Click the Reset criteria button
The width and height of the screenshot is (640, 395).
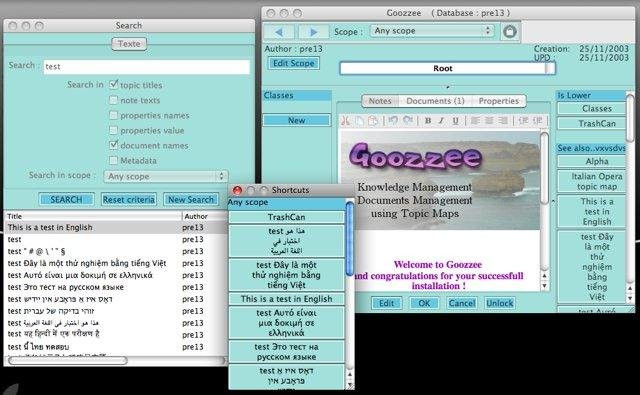[x=129, y=200]
